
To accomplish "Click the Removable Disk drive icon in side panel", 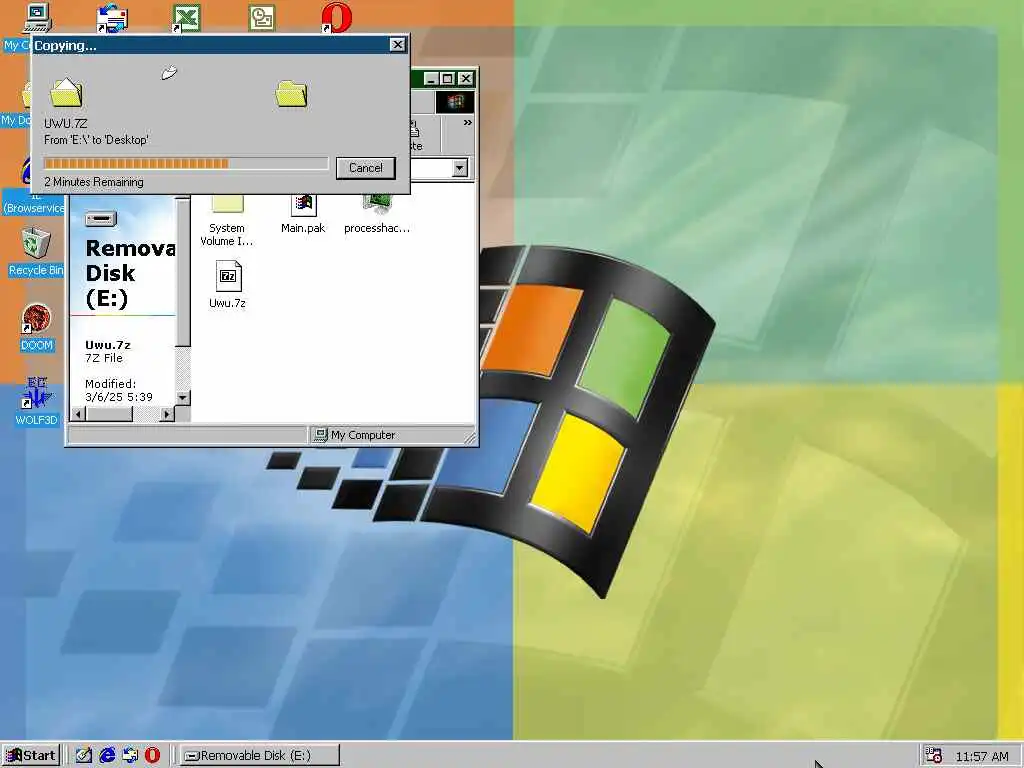I will [101, 219].
